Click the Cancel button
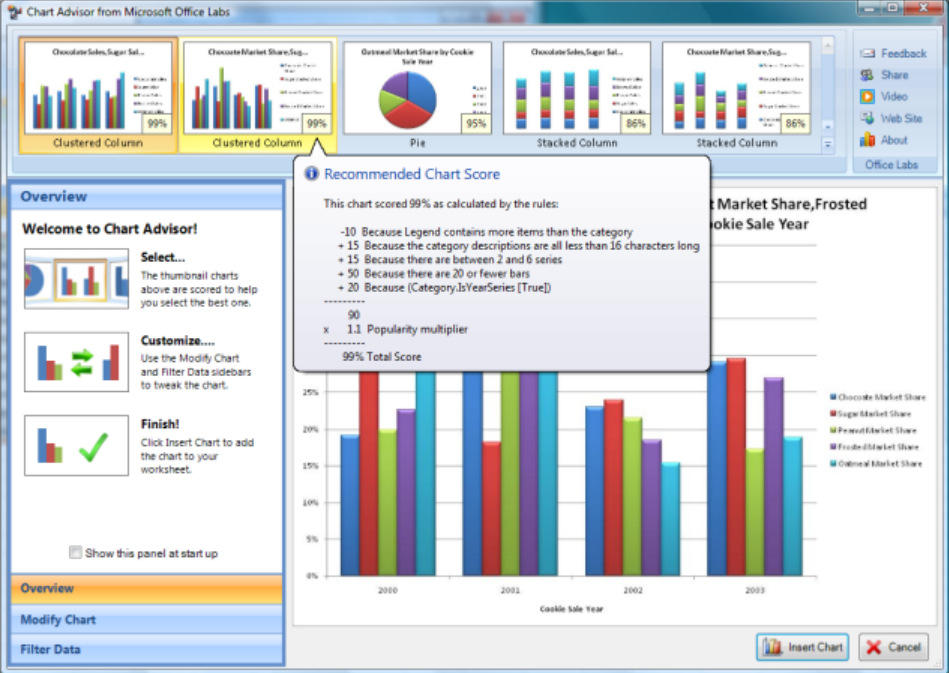Screen dimensions: 949x673 (893, 647)
